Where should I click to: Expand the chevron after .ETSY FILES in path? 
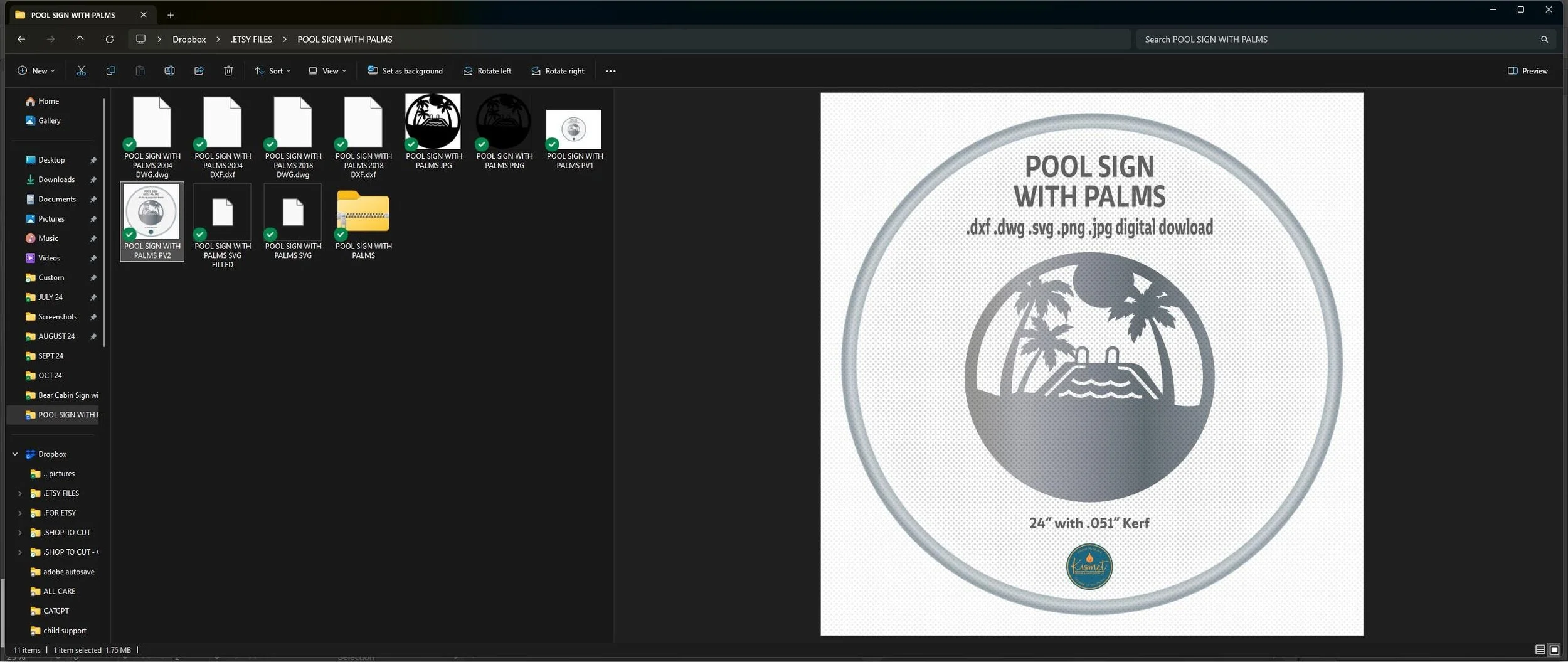point(285,39)
